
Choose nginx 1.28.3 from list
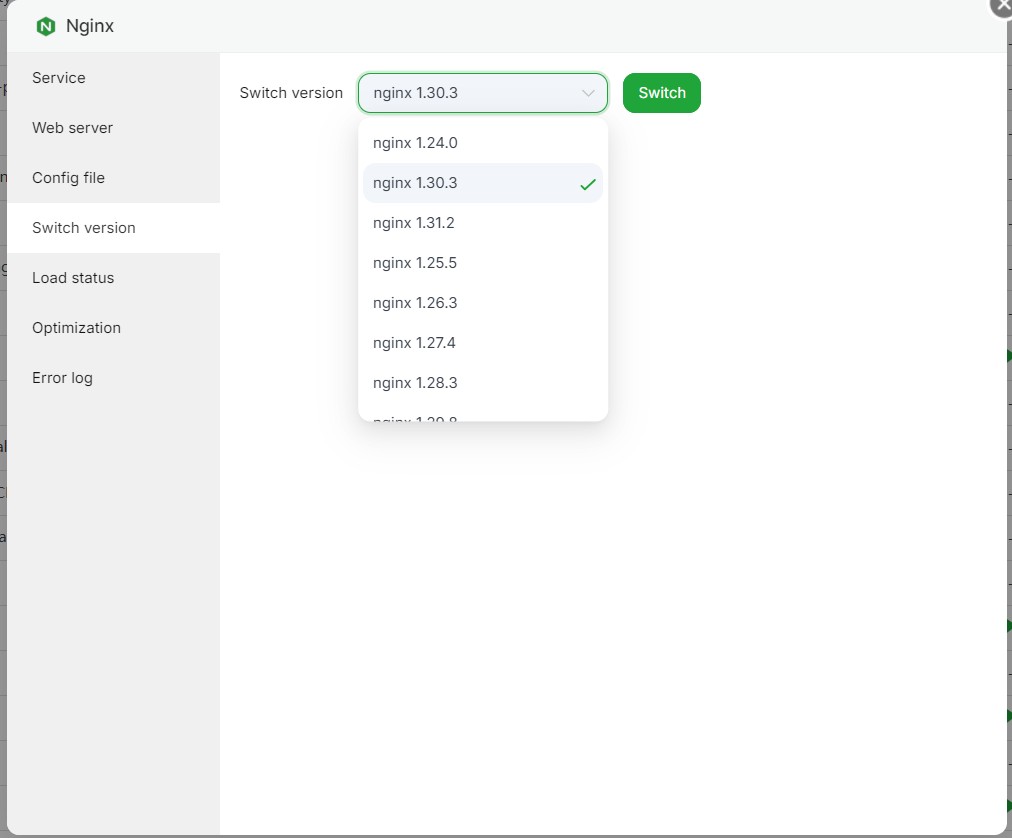pyautogui.click(x=483, y=383)
